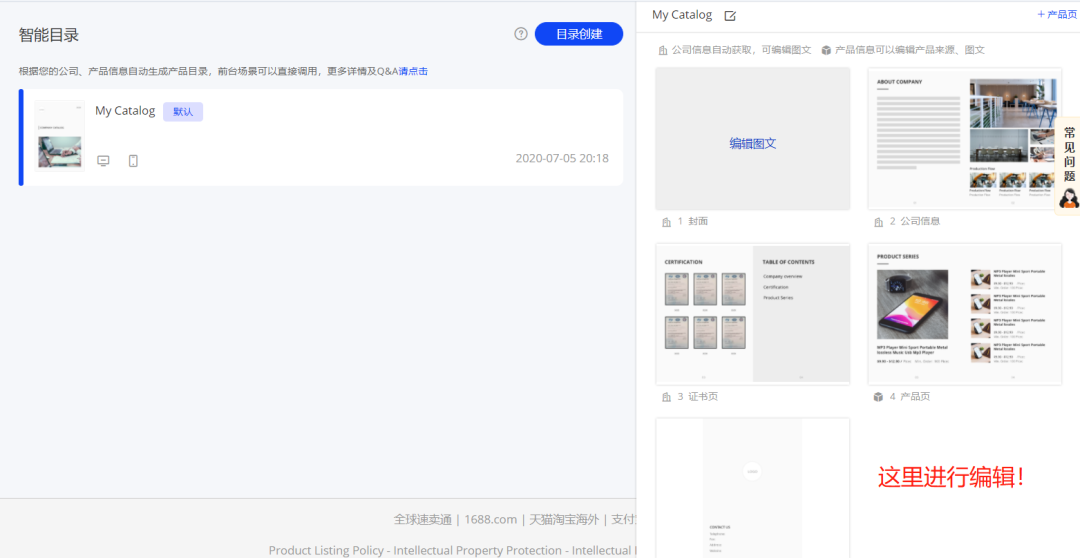Open the Certification page thumbnail
1080x558 pixels.
752,313
